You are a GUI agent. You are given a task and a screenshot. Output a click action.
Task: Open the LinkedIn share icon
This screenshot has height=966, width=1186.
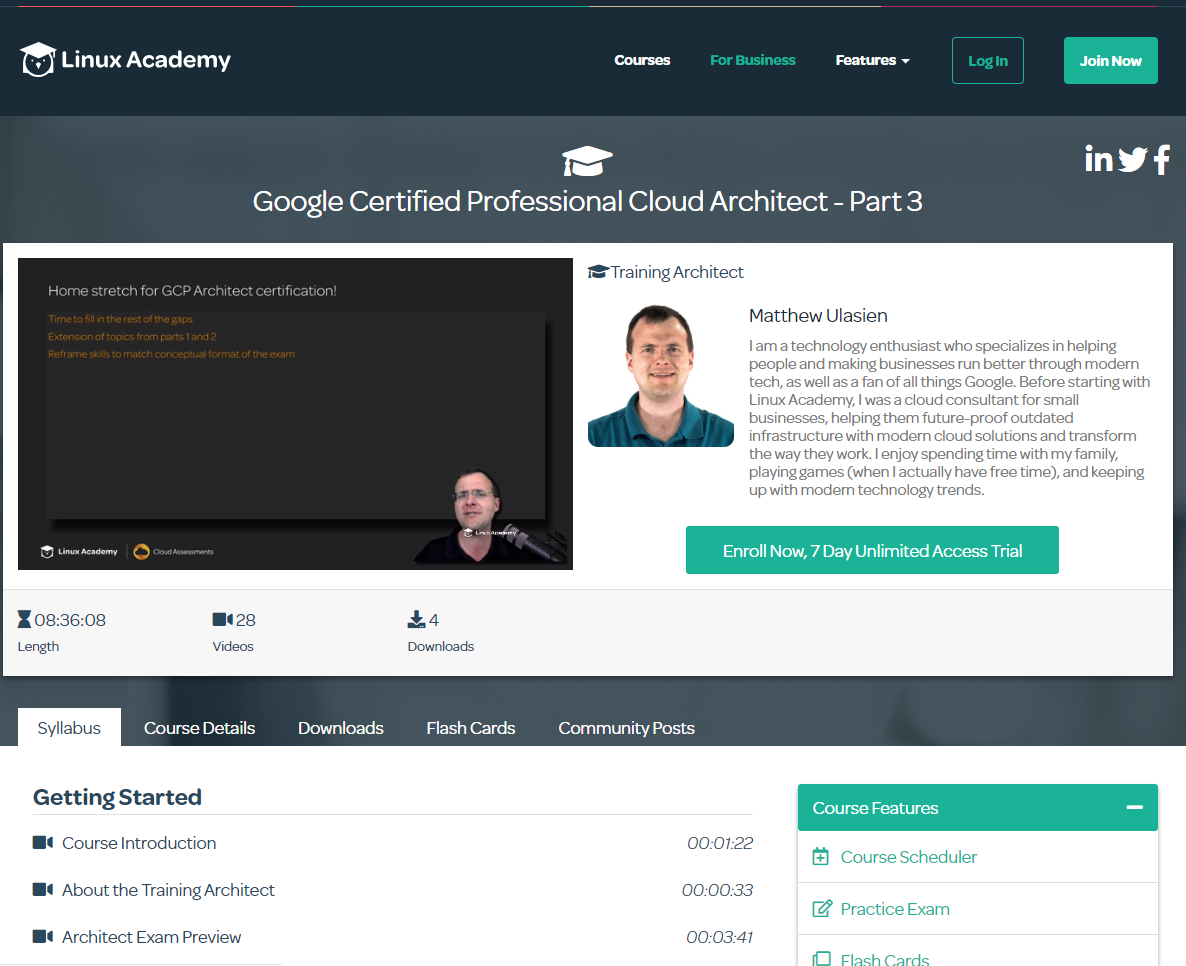[1098, 159]
